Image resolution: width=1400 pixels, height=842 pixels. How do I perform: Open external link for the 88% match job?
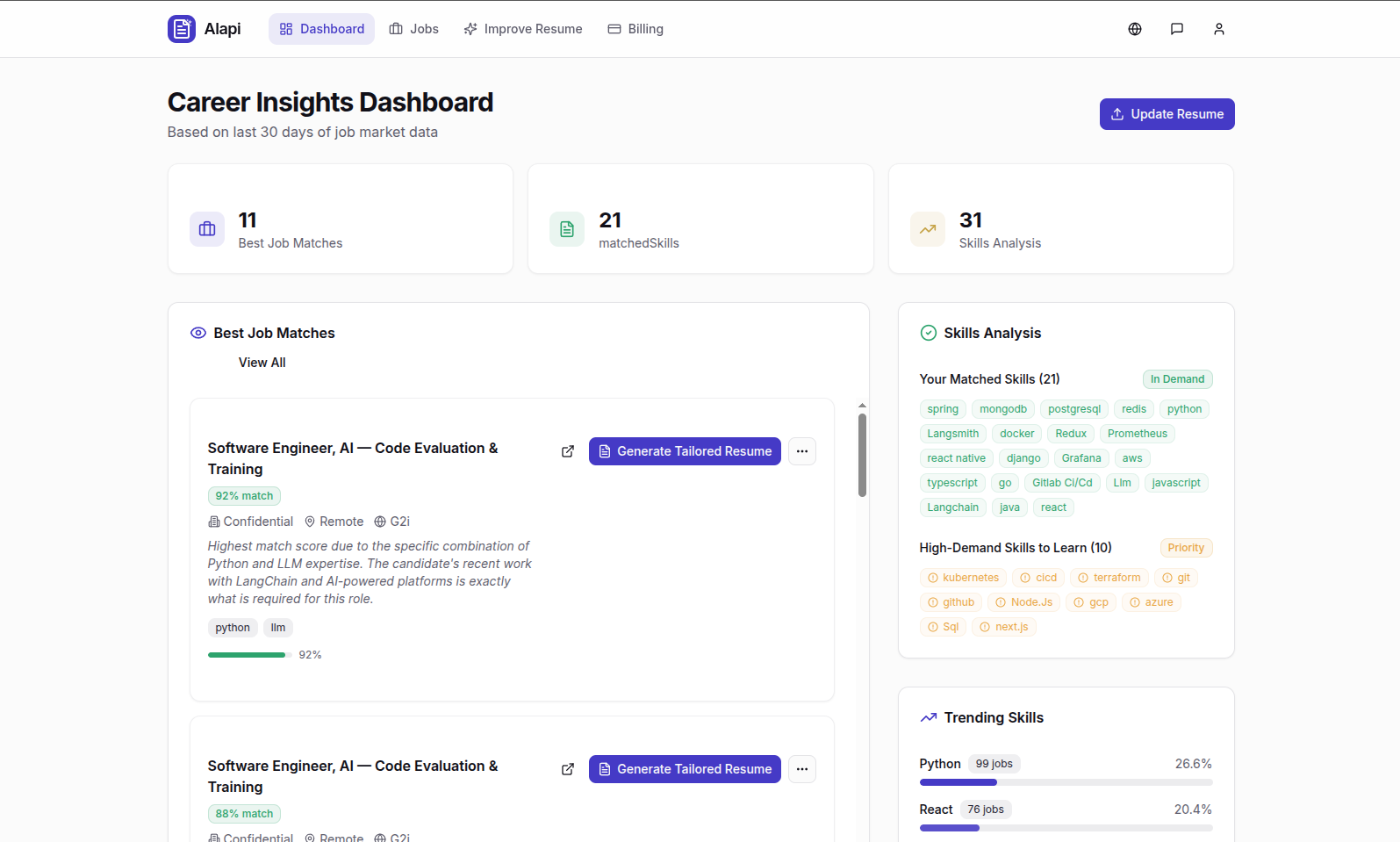(x=568, y=769)
